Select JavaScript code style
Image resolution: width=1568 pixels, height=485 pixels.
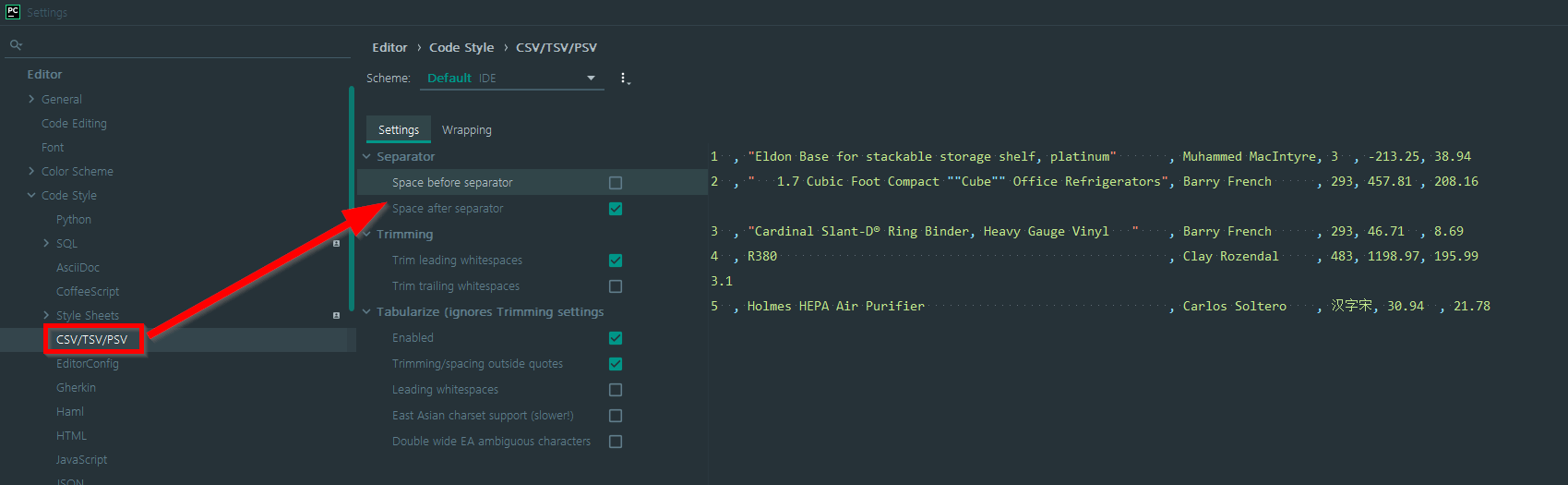pyautogui.click(x=81, y=459)
